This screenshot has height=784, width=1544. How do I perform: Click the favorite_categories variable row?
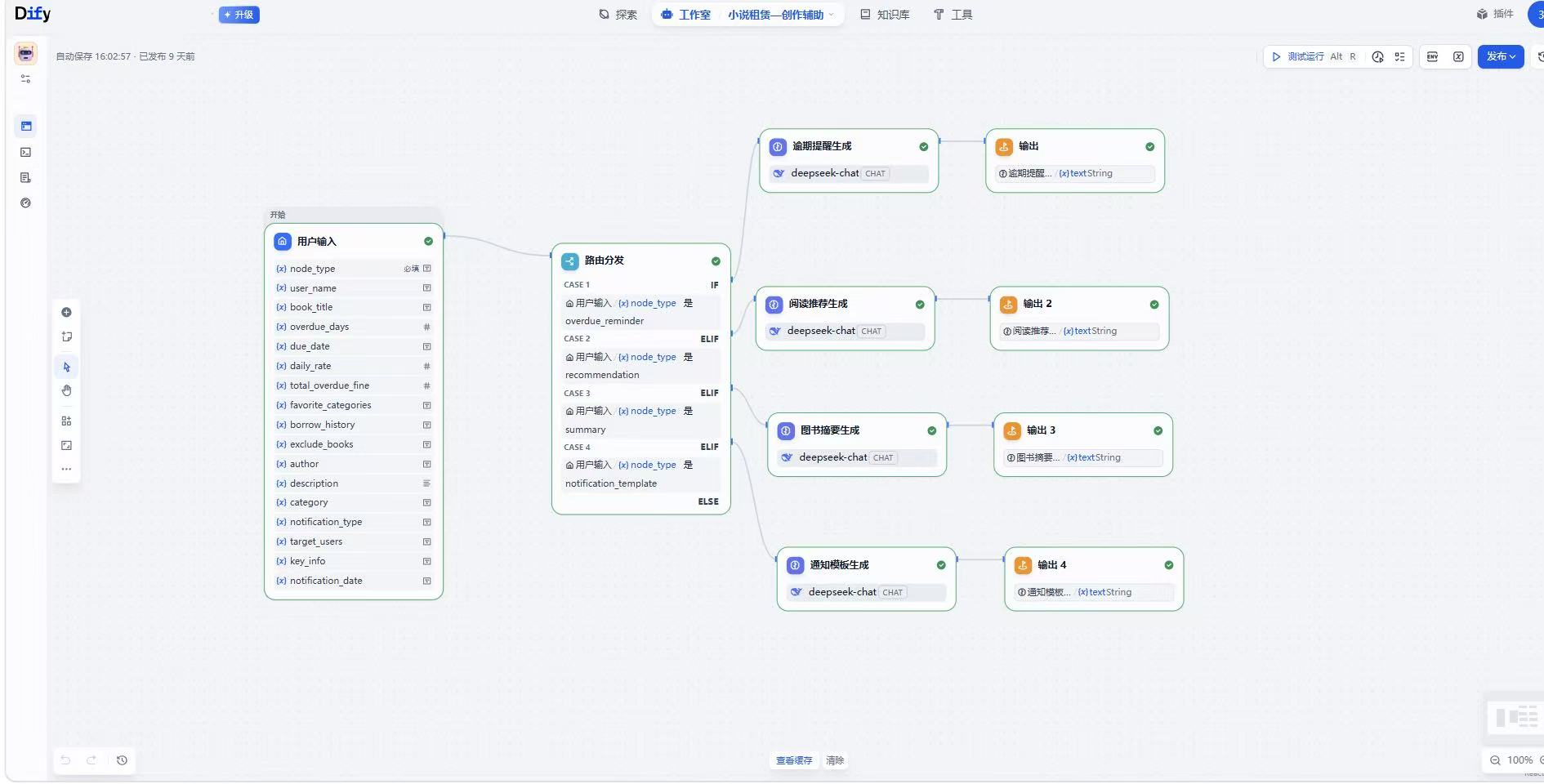pos(354,405)
